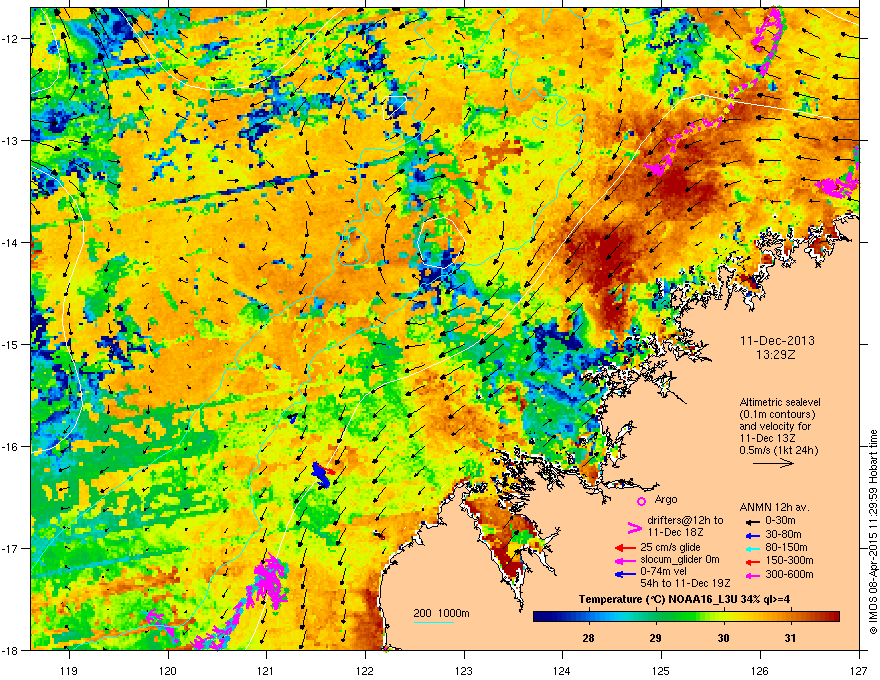Click the 30-80m depth range label
The width and height of the screenshot is (880, 680).
(783, 534)
